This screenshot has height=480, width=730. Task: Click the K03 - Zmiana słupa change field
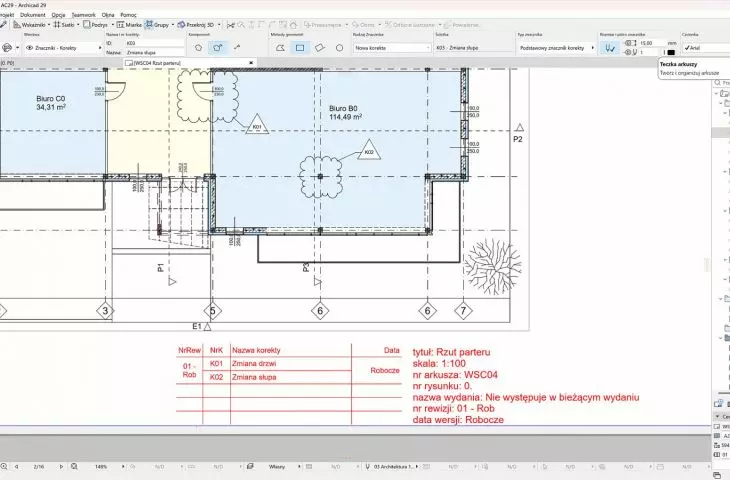coord(473,48)
